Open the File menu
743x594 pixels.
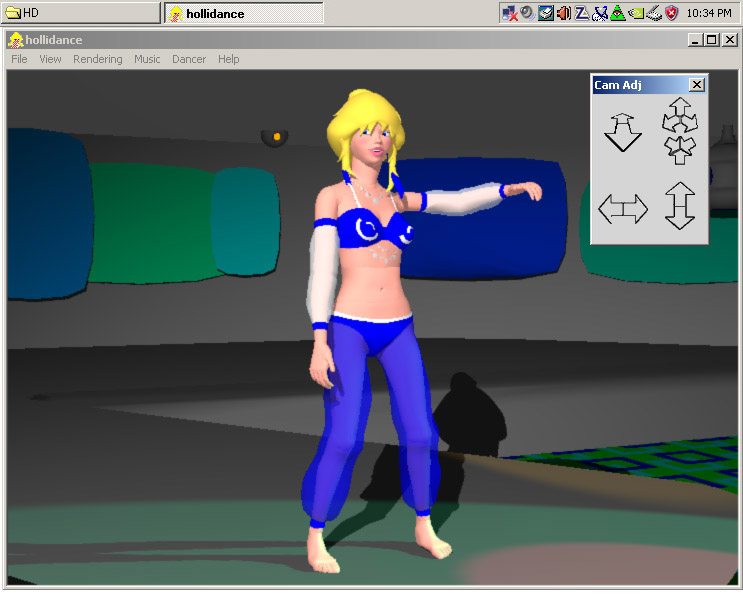click(x=19, y=59)
